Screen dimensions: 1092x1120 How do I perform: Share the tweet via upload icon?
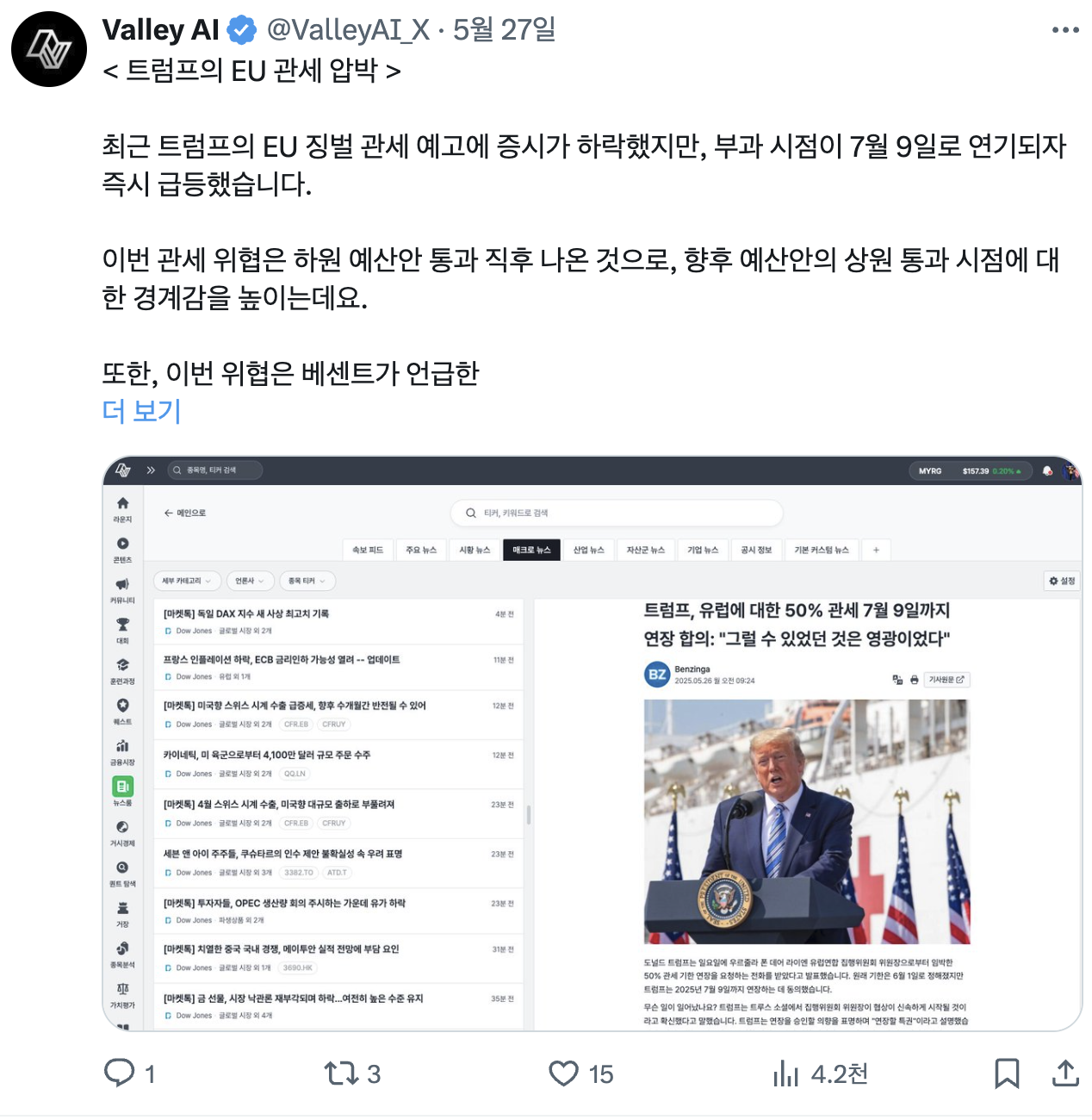tap(1065, 1073)
